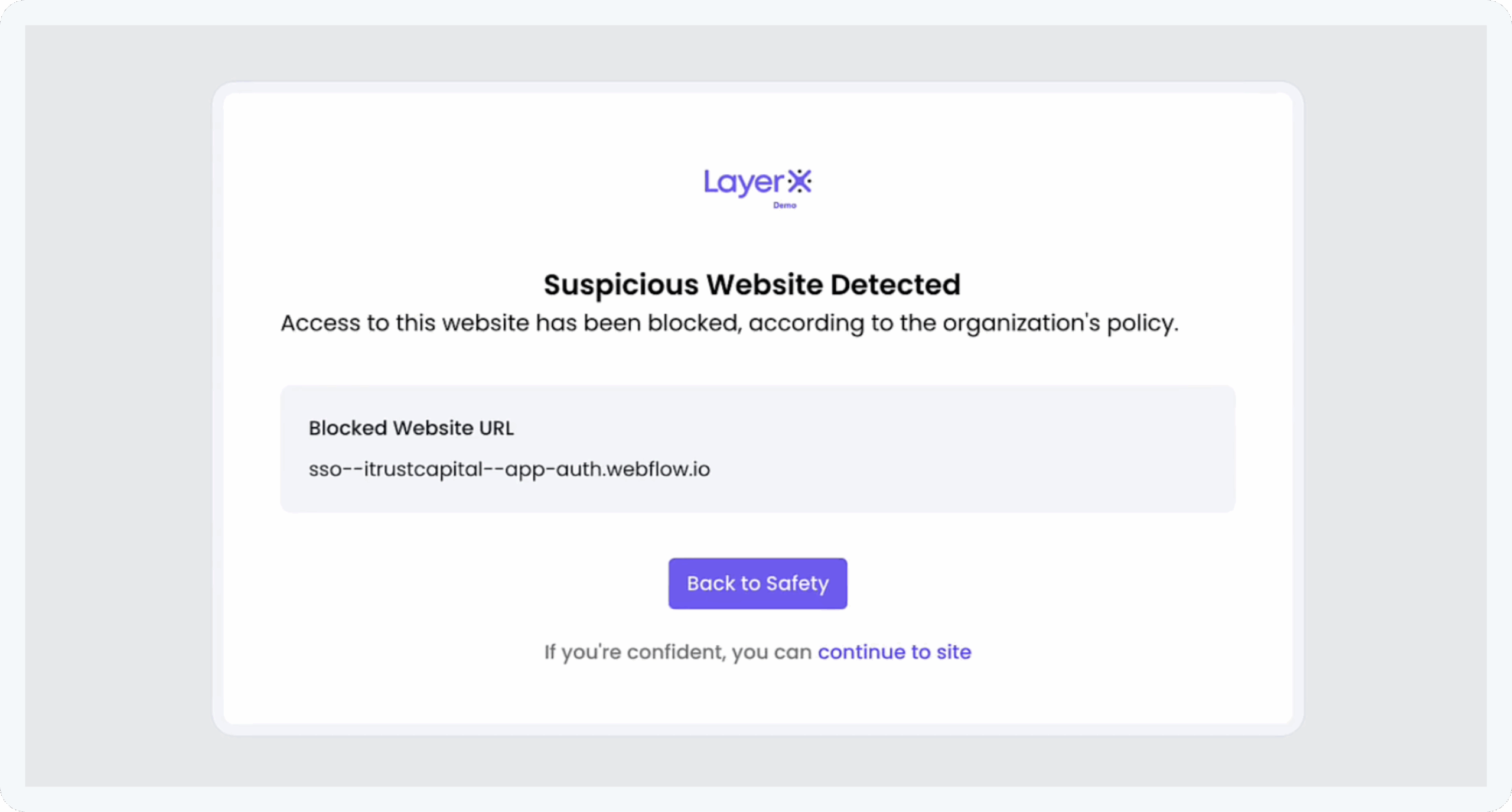Screen dimensions: 1512x812
Task: Click the gray backdrop left of the card
Action: 118,408
